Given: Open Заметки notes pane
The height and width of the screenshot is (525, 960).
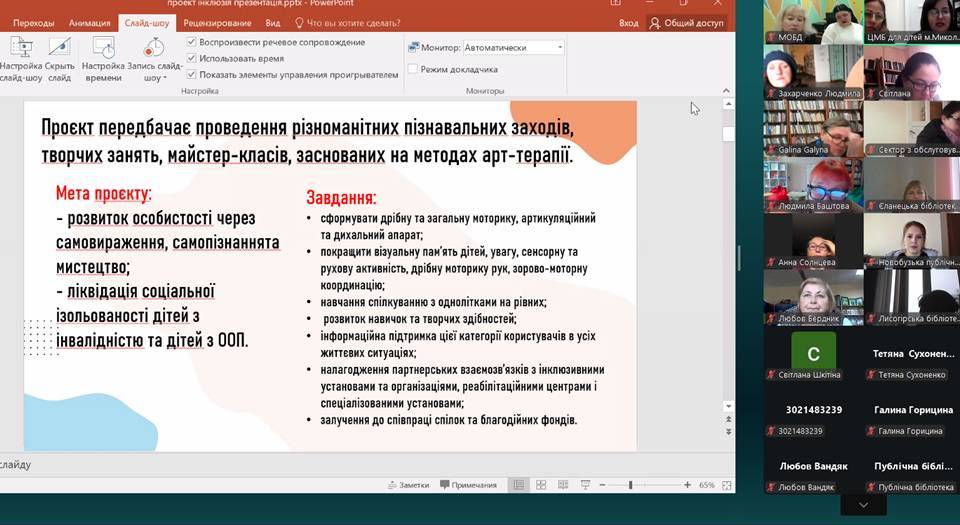Looking at the screenshot, I should click(x=408, y=485).
